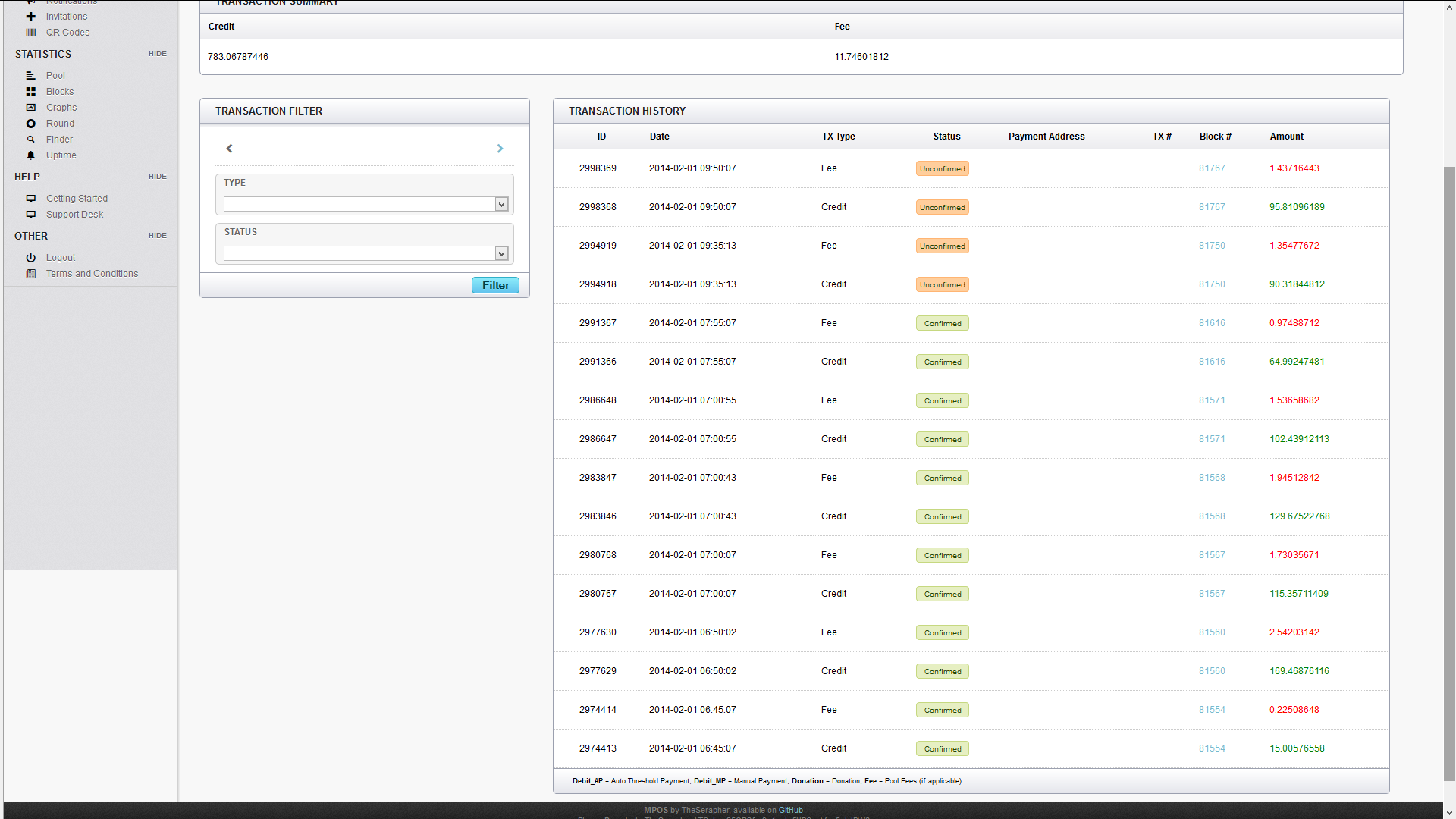The width and height of the screenshot is (1456, 819).
Task: Click the Finder magnifier icon
Action: [x=31, y=140]
